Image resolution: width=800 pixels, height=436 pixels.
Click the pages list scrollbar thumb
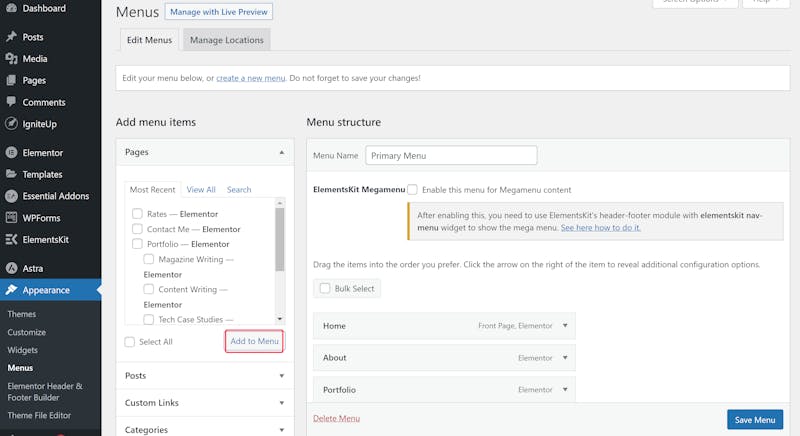pyautogui.click(x=280, y=239)
